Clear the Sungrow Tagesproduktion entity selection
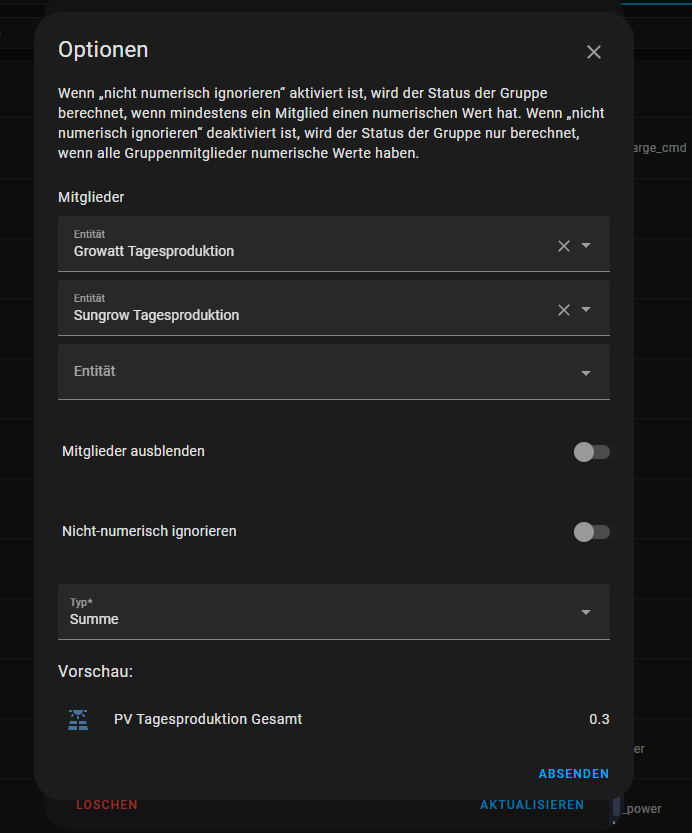The height and width of the screenshot is (833, 692). click(x=563, y=309)
